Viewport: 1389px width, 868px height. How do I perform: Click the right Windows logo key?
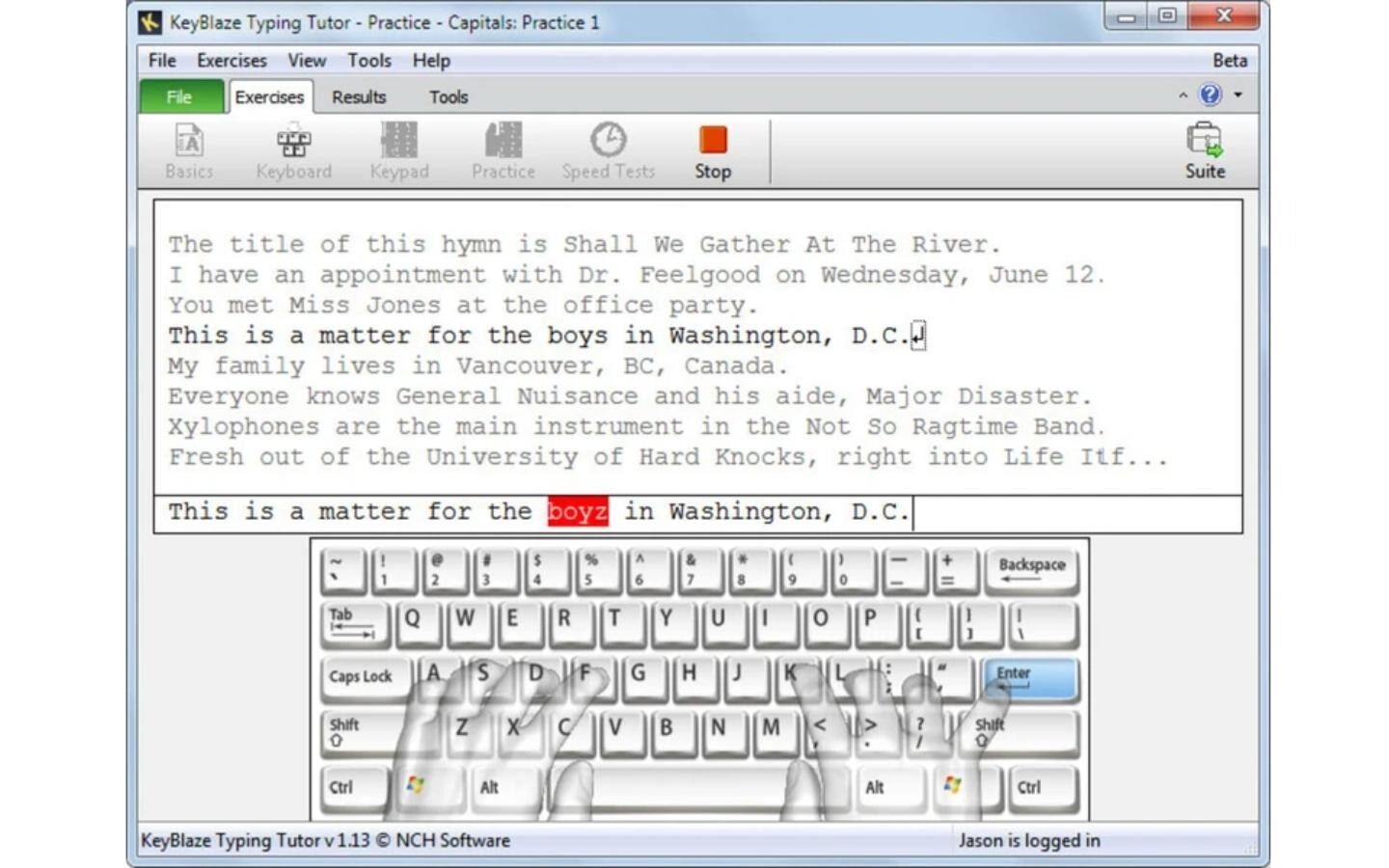(x=967, y=787)
